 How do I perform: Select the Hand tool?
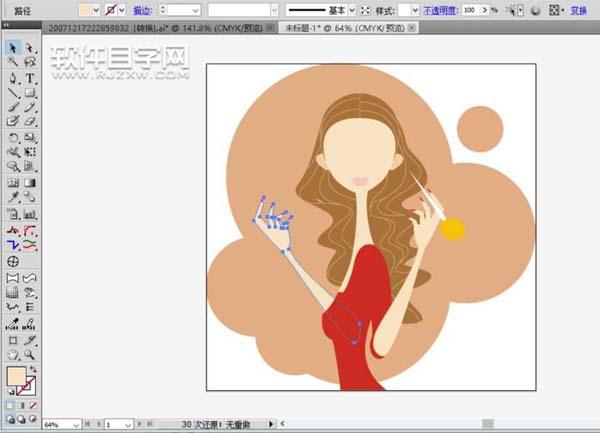(13, 353)
